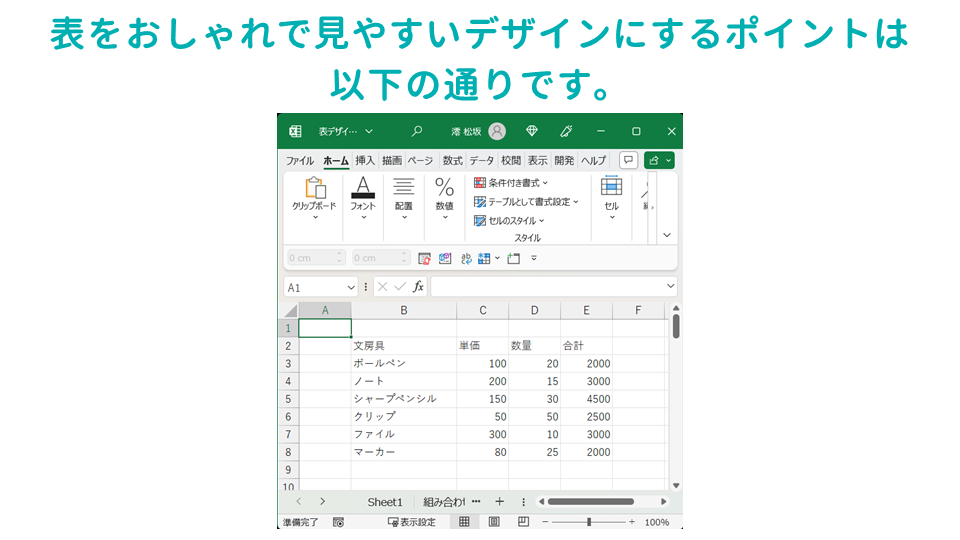Select the ホーム ribbon tab
Viewport: 960px width, 540px height.
coord(336,160)
